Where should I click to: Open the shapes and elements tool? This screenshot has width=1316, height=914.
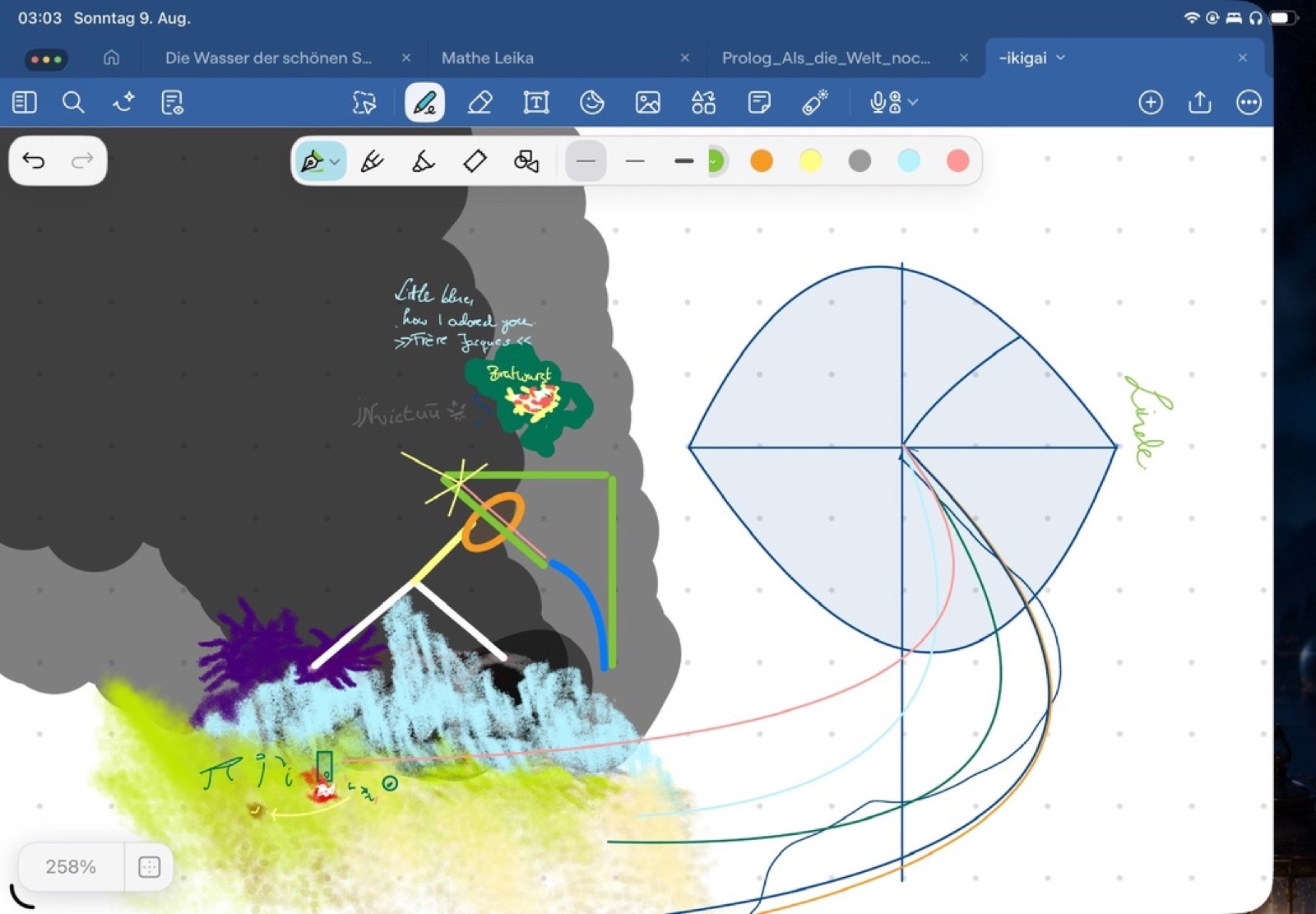(x=703, y=102)
